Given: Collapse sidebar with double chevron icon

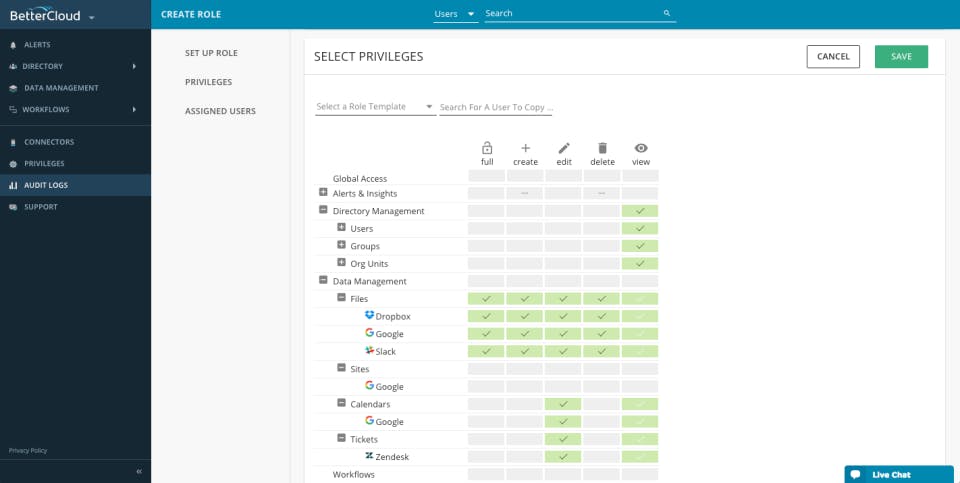Looking at the screenshot, I should pos(139,470).
